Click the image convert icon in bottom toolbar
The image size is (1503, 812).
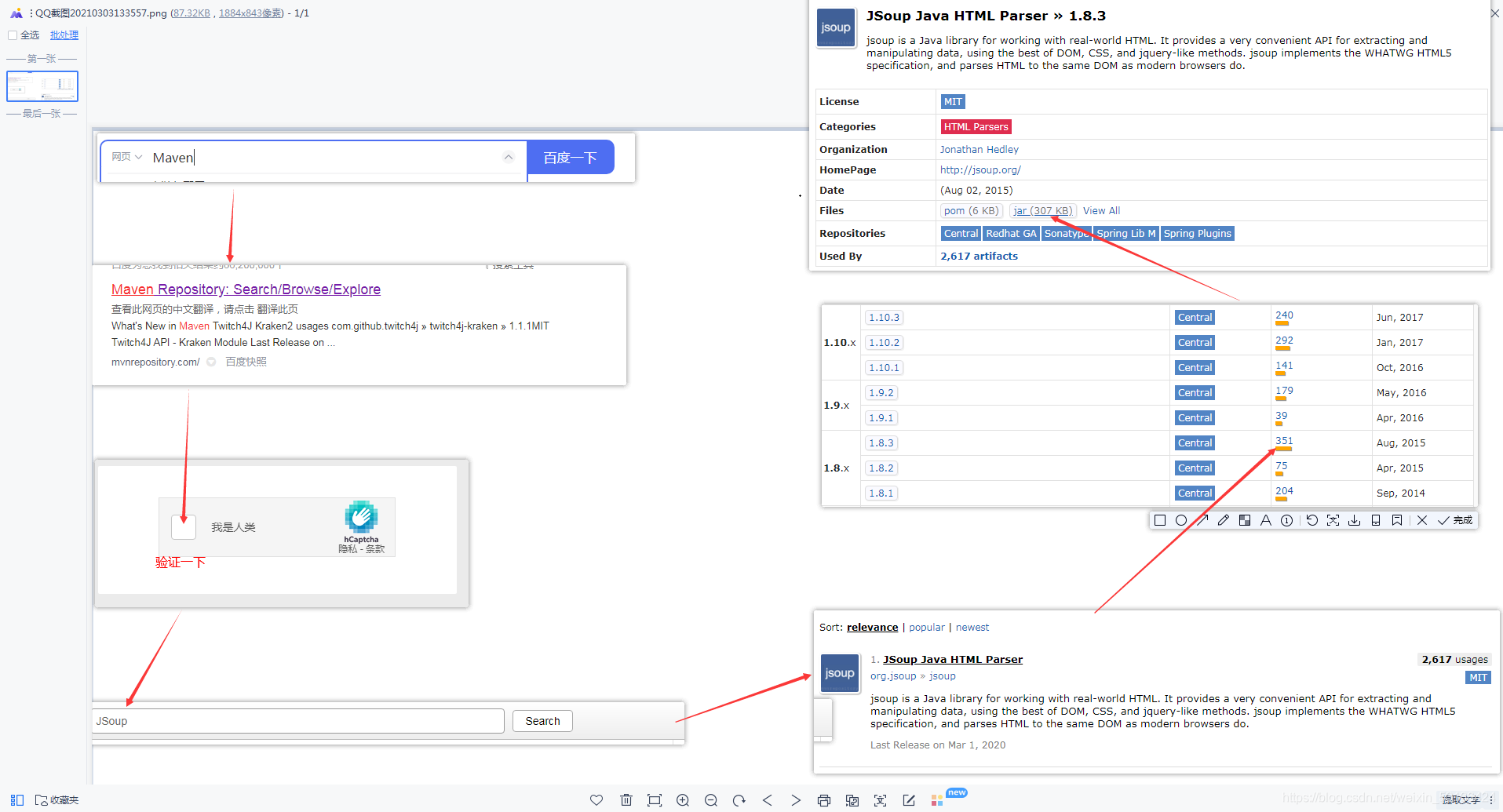coord(852,800)
